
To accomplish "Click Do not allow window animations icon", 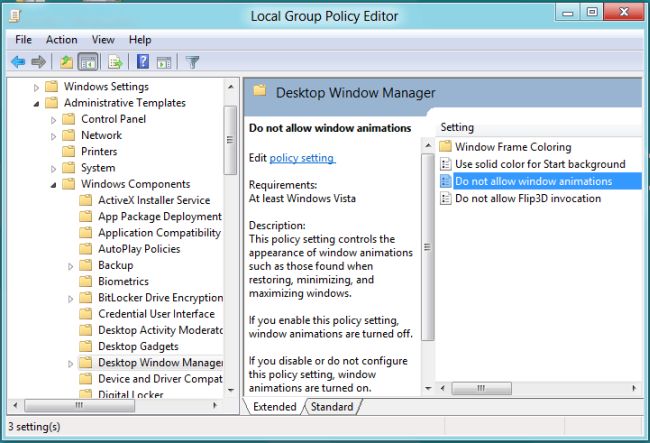I will click(446, 181).
